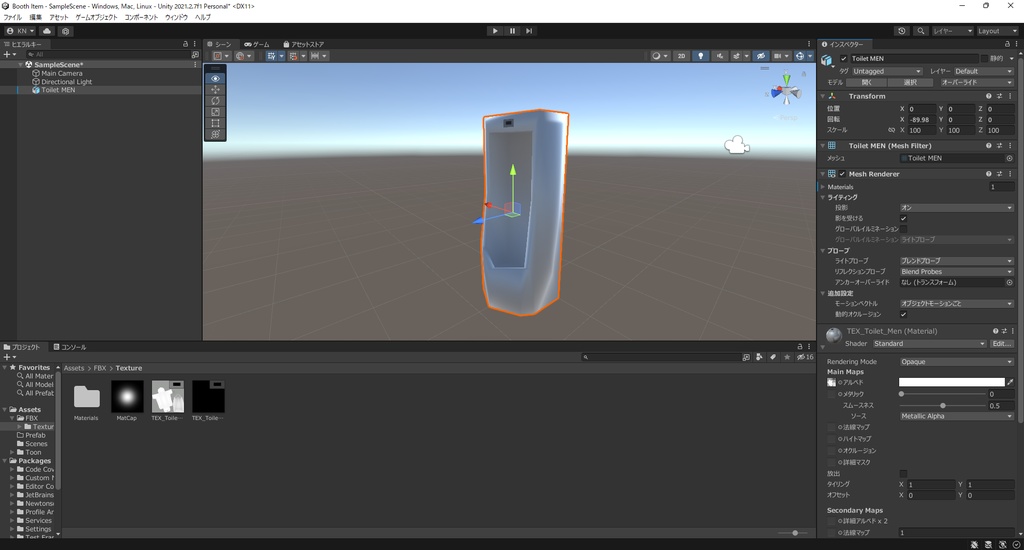Open the Metallic Alpha source dropdown
The height and width of the screenshot is (550, 1024).
956,416
